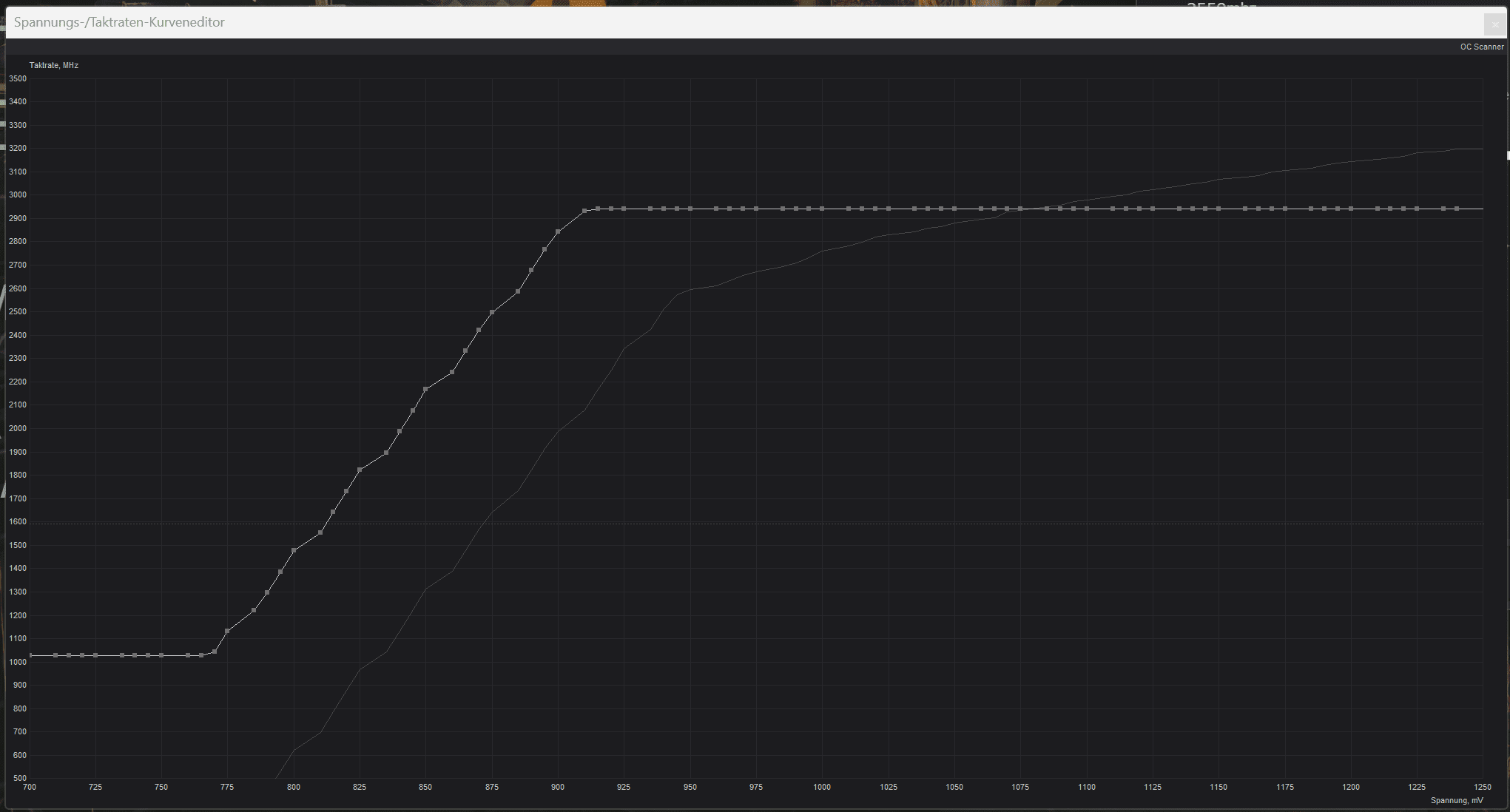This screenshot has height=812, width=1510.
Task: Select the curve point at 825 mV
Action: click(x=360, y=470)
